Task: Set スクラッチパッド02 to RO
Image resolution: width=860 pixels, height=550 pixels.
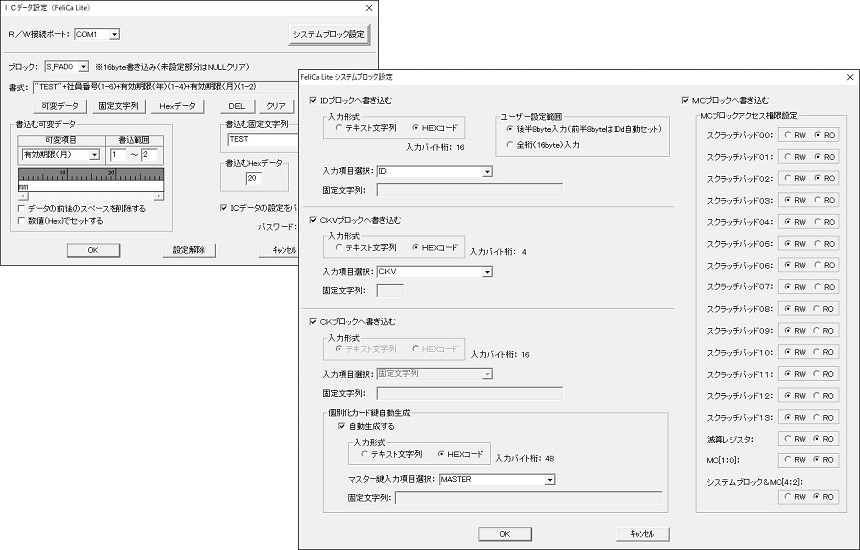Action: click(818, 178)
